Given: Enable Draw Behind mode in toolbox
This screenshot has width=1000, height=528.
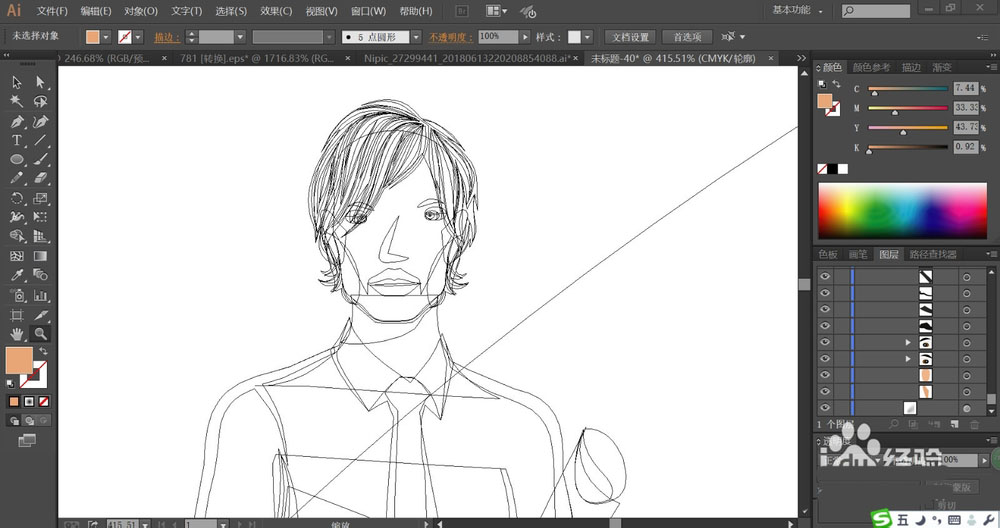Looking at the screenshot, I should (29, 421).
